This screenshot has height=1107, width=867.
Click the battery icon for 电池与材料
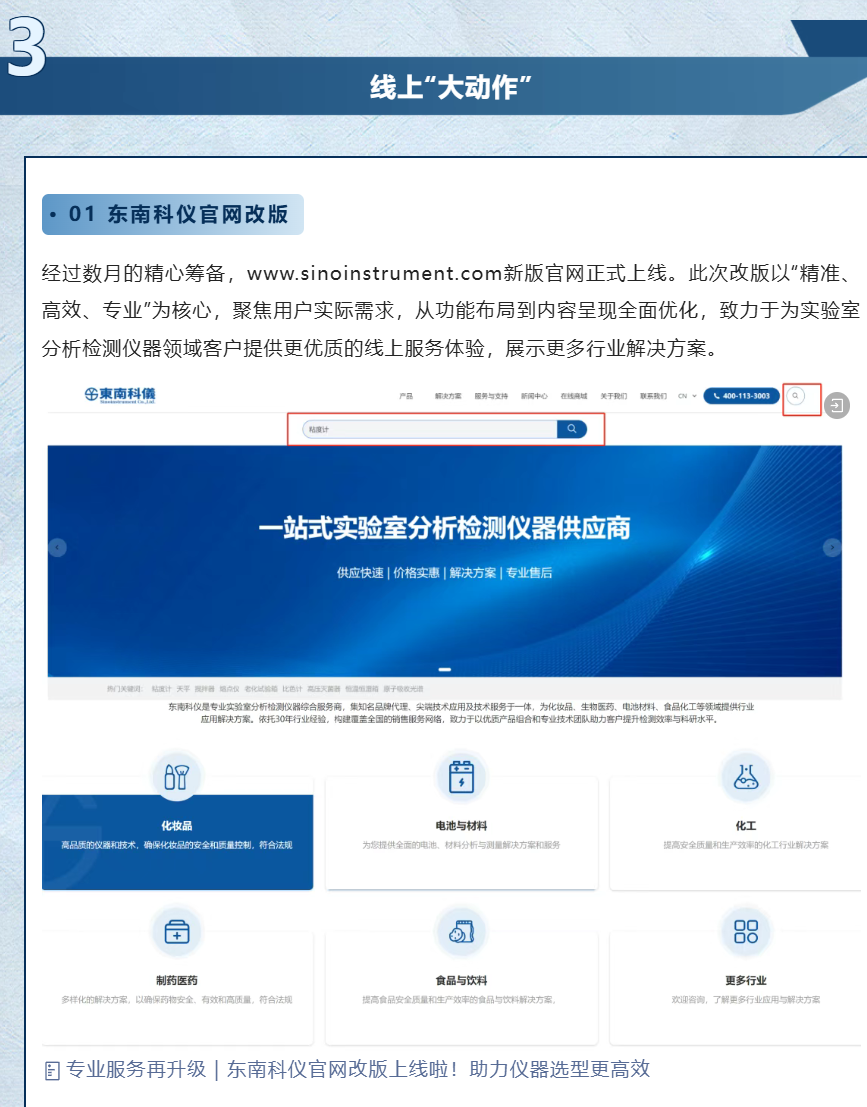[461, 777]
